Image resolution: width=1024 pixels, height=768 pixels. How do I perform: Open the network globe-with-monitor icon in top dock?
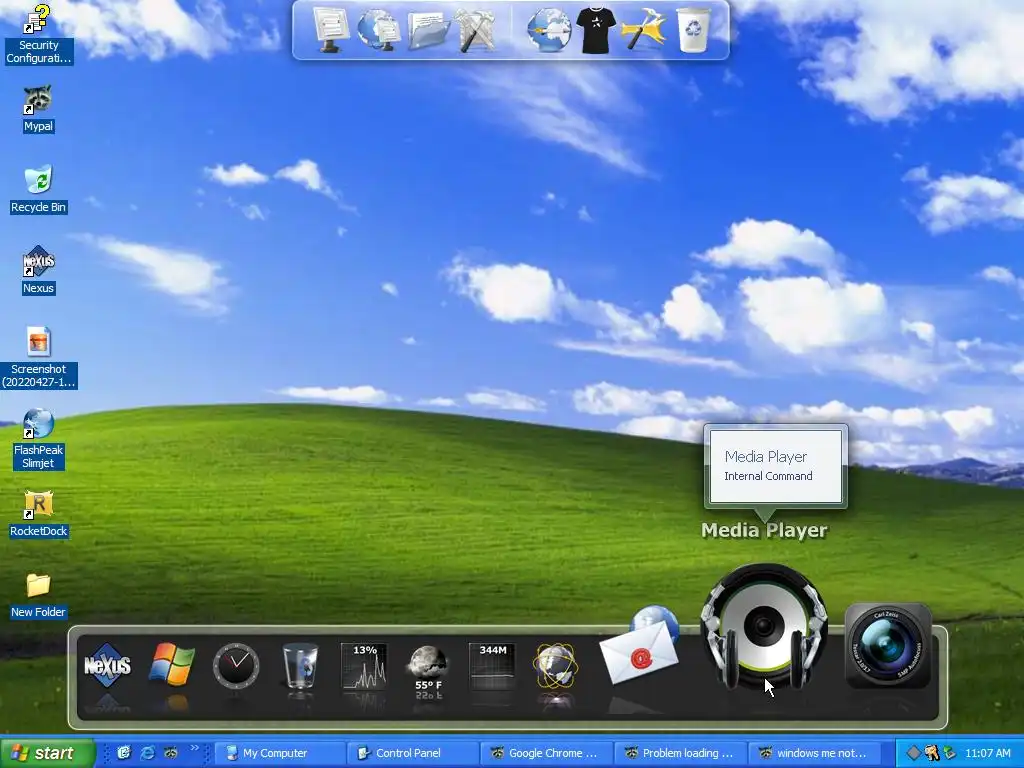click(379, 29)
